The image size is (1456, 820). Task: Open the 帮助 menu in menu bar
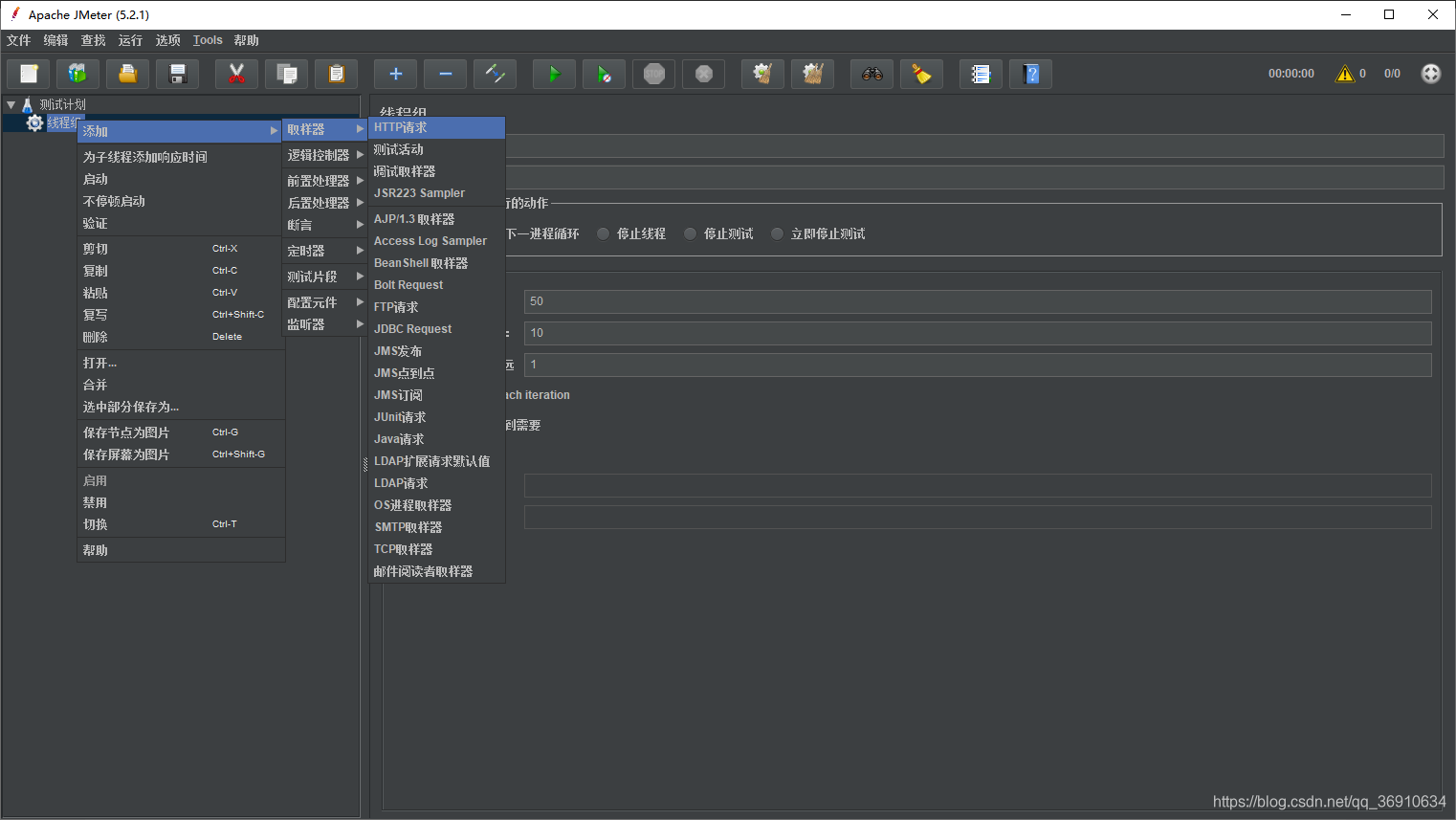point(247,40)
